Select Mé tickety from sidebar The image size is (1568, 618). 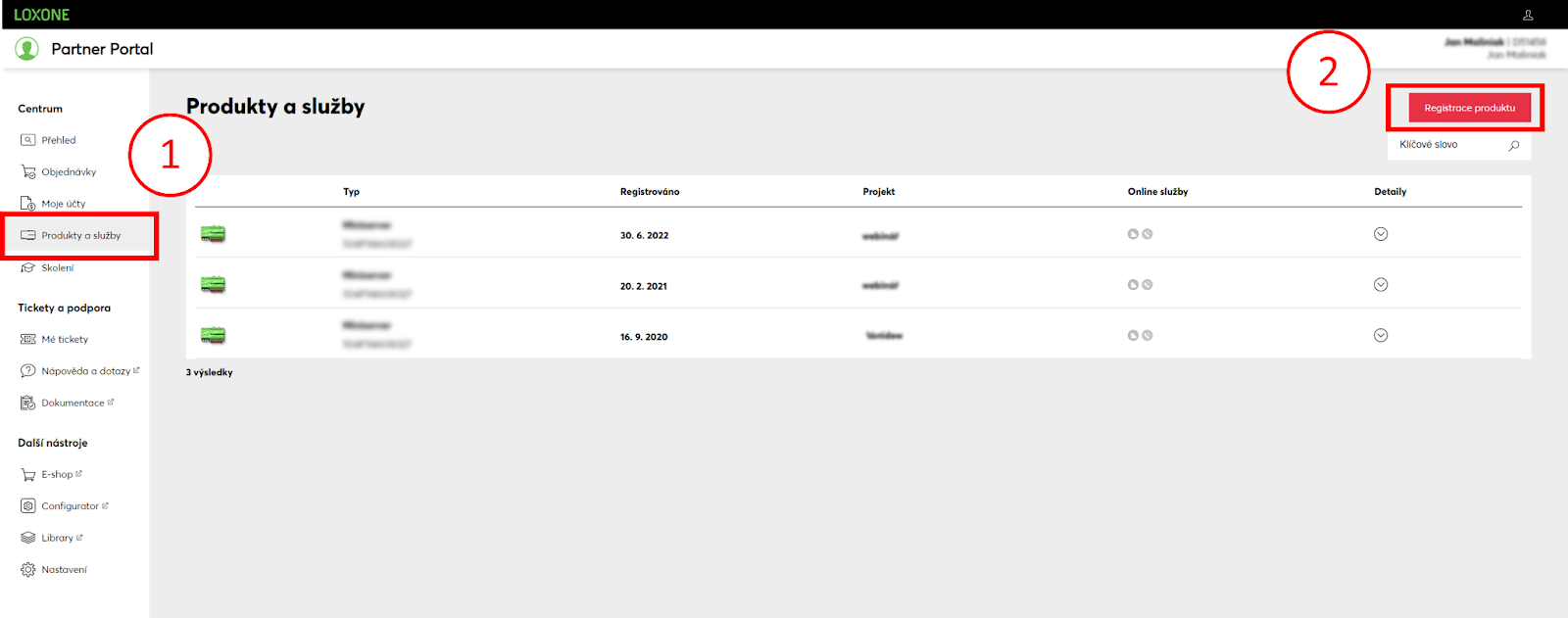tap(65, 340)
